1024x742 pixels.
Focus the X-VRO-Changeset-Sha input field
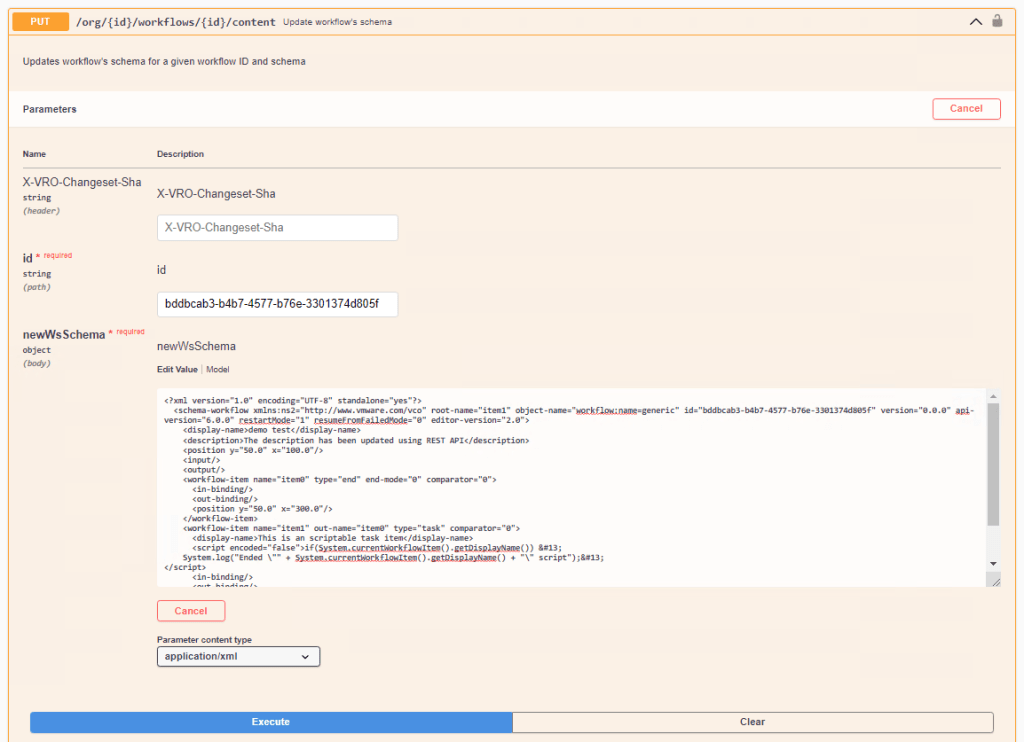(277, 228)
